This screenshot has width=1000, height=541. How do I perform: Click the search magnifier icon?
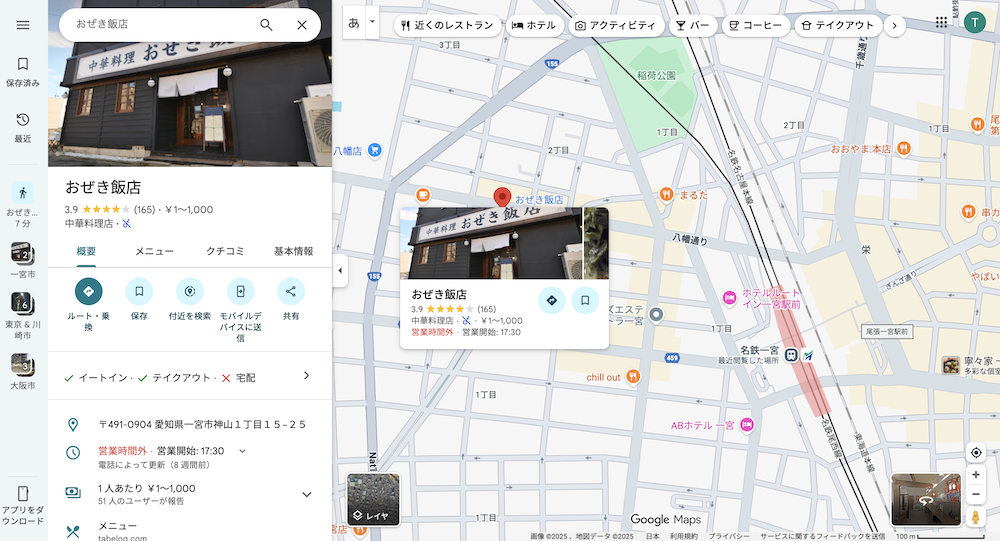pos(266,25)
